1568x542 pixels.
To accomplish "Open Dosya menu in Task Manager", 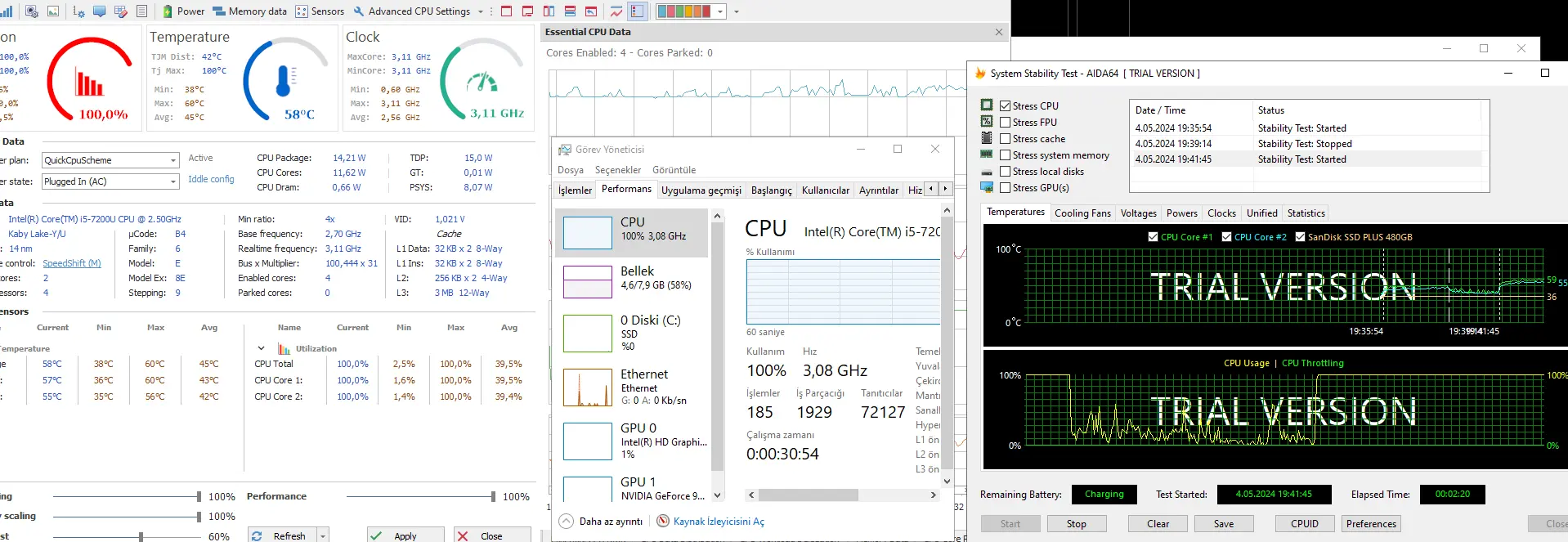I will [571, 170].
